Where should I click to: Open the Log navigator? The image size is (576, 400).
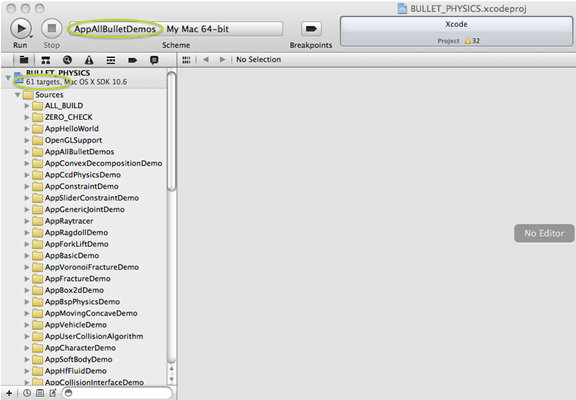154,60
